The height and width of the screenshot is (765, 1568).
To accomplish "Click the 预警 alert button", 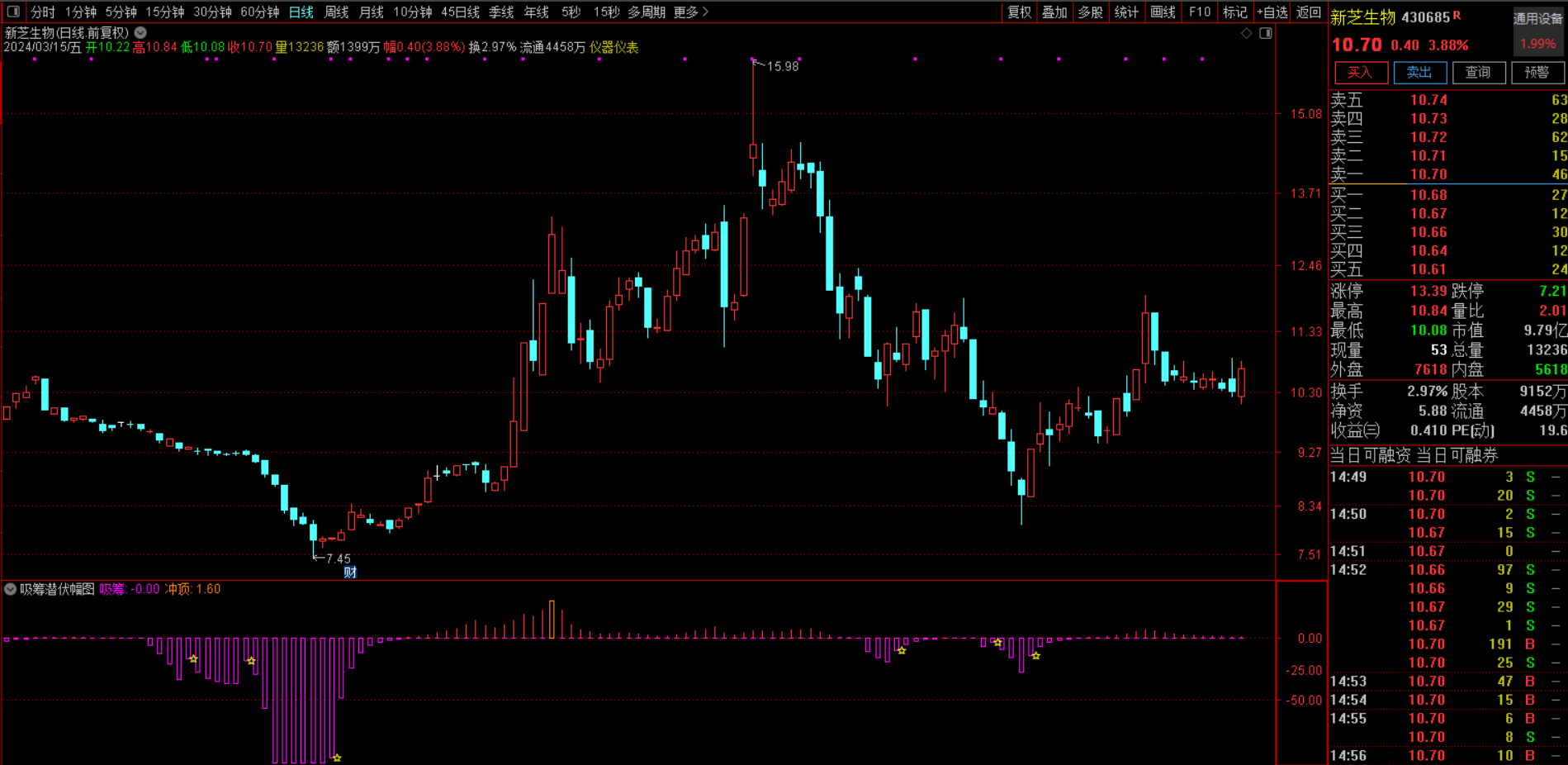I will point(1537,73).
